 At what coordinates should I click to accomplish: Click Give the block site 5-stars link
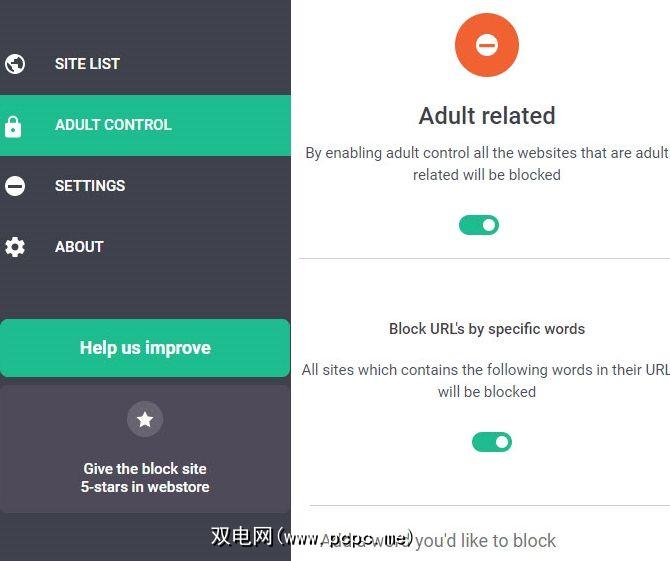pos(145,478)
